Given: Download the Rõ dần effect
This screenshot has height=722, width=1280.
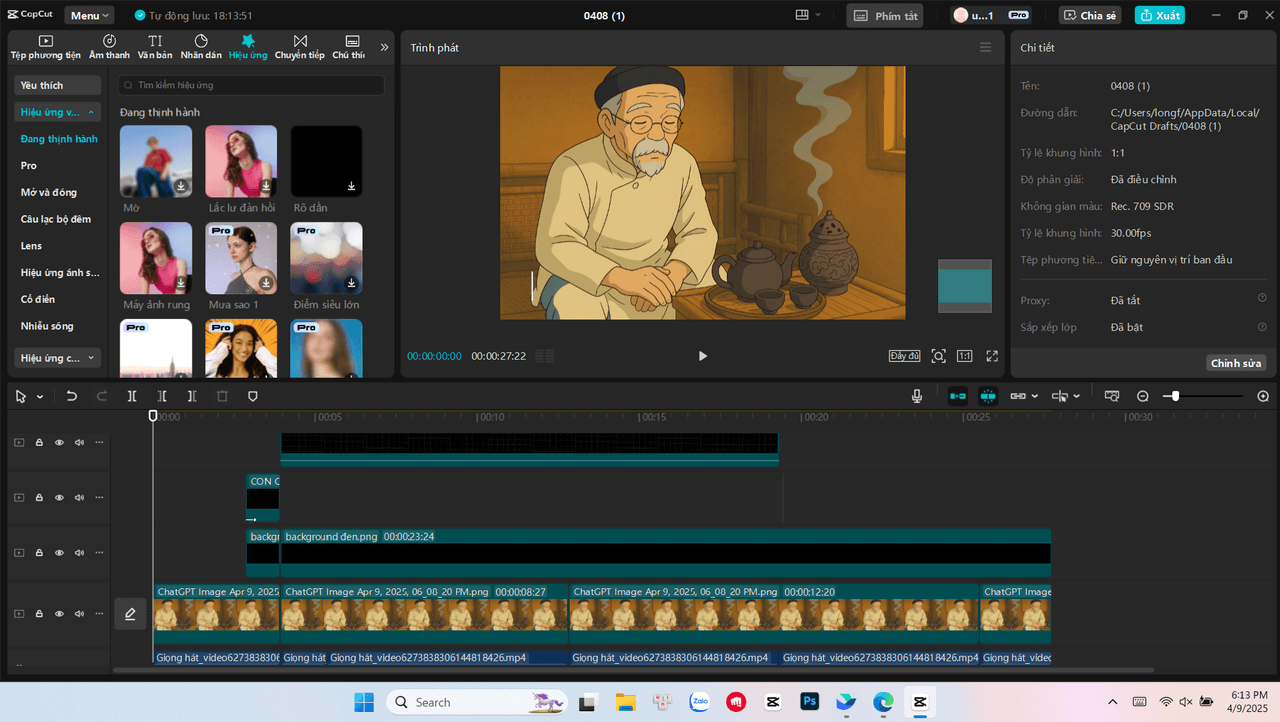Looking at the screenshot, I should pos(352,186).
